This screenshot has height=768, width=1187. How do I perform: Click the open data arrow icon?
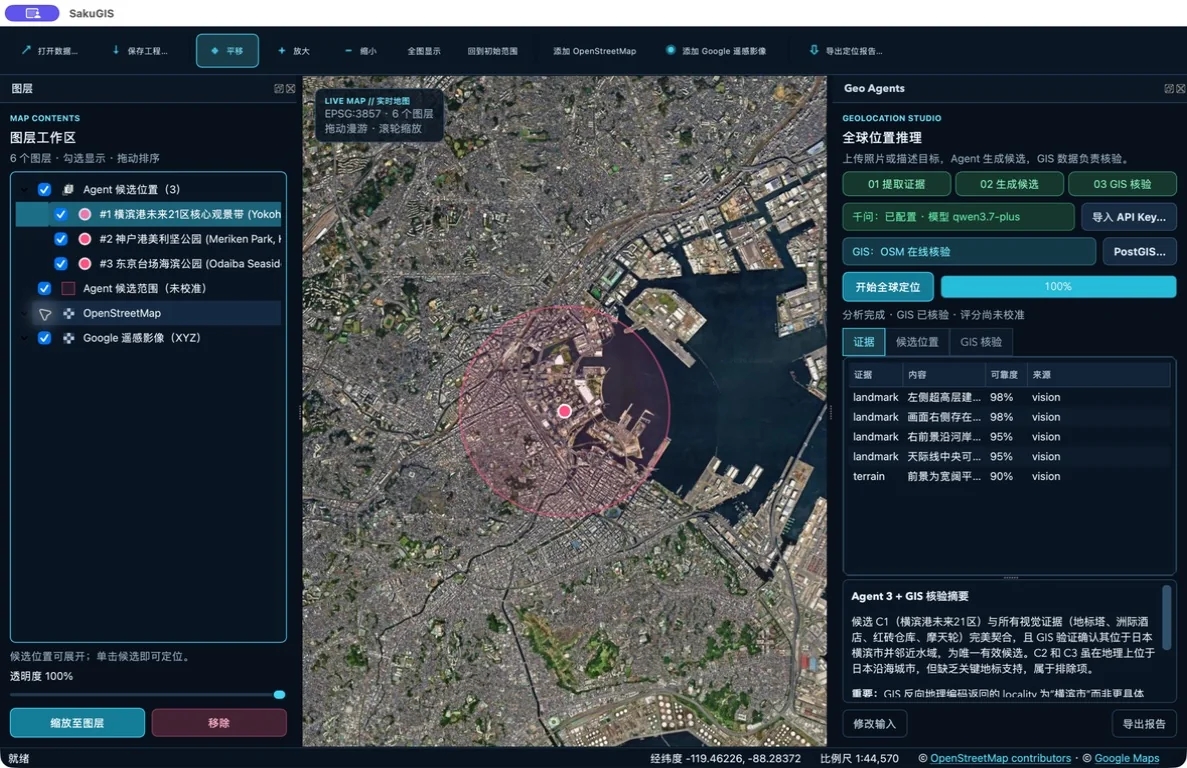tap(26, 50)
